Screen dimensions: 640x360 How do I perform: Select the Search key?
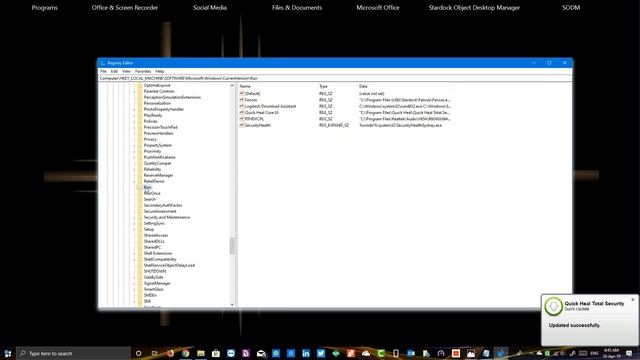(x=149, y=199)
